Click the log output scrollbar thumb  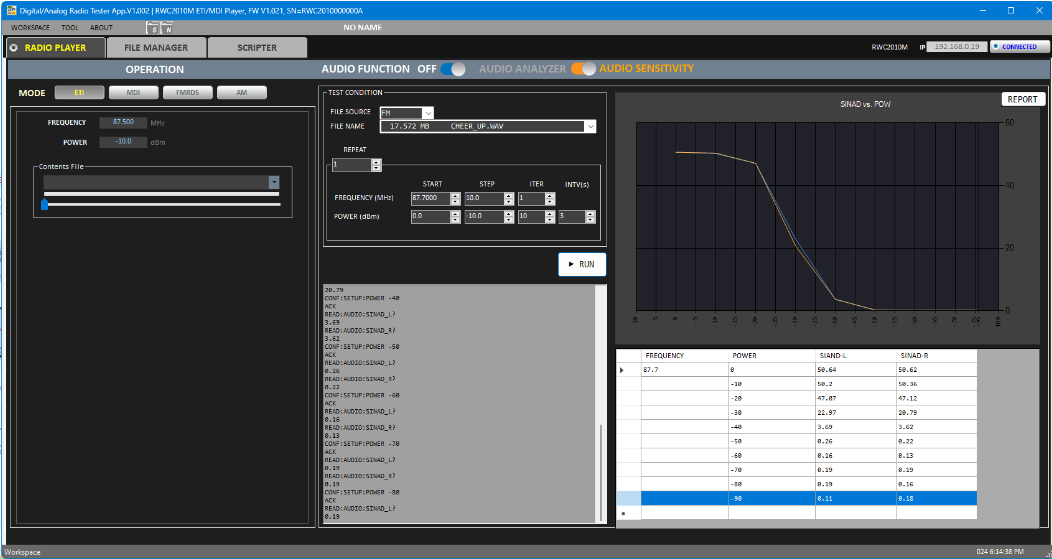(x=600, y=470)
